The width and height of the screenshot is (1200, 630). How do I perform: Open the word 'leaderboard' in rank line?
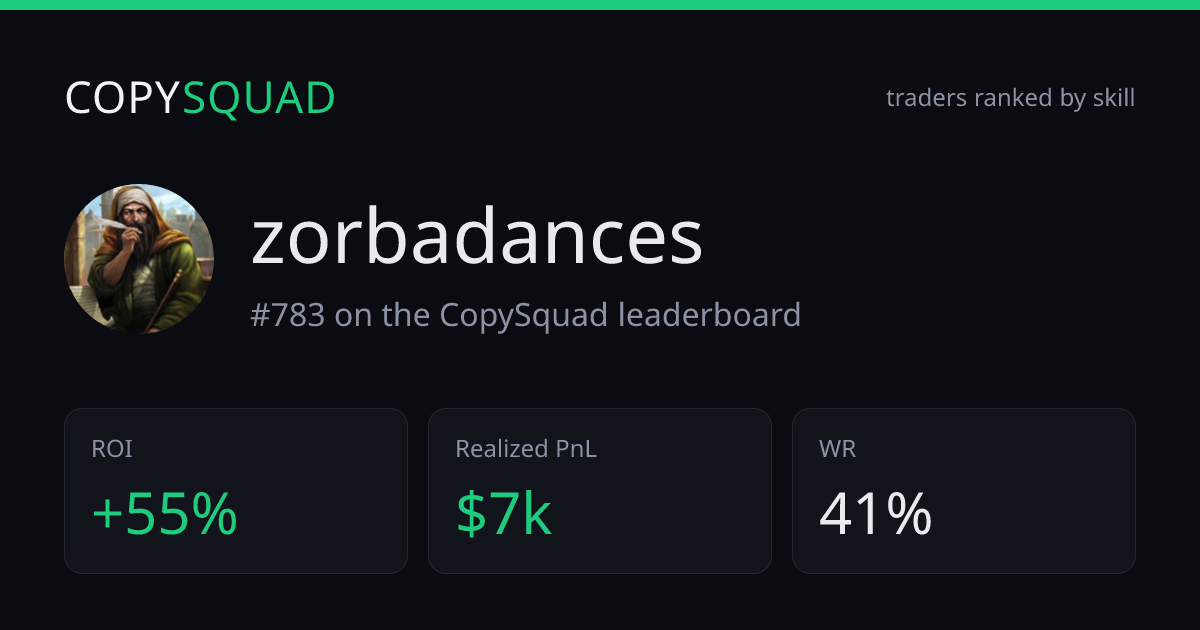[709, 315]
